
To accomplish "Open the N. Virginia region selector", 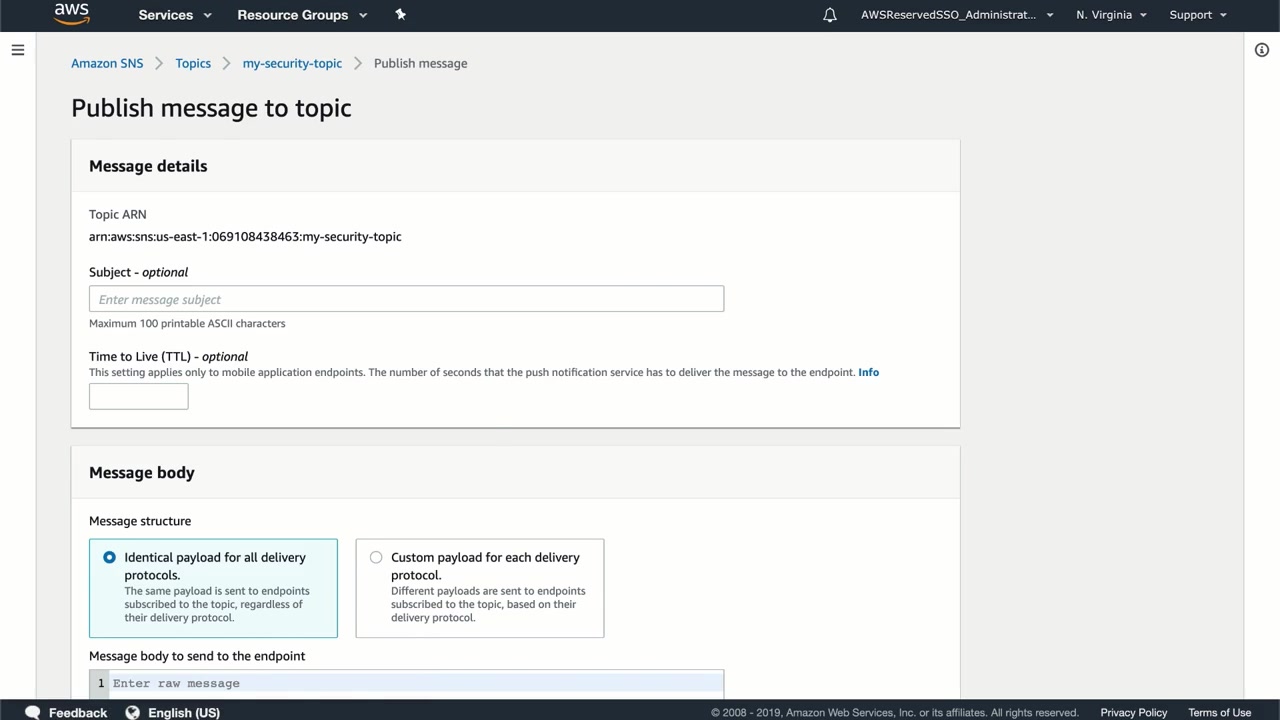I will [1111, 15].
